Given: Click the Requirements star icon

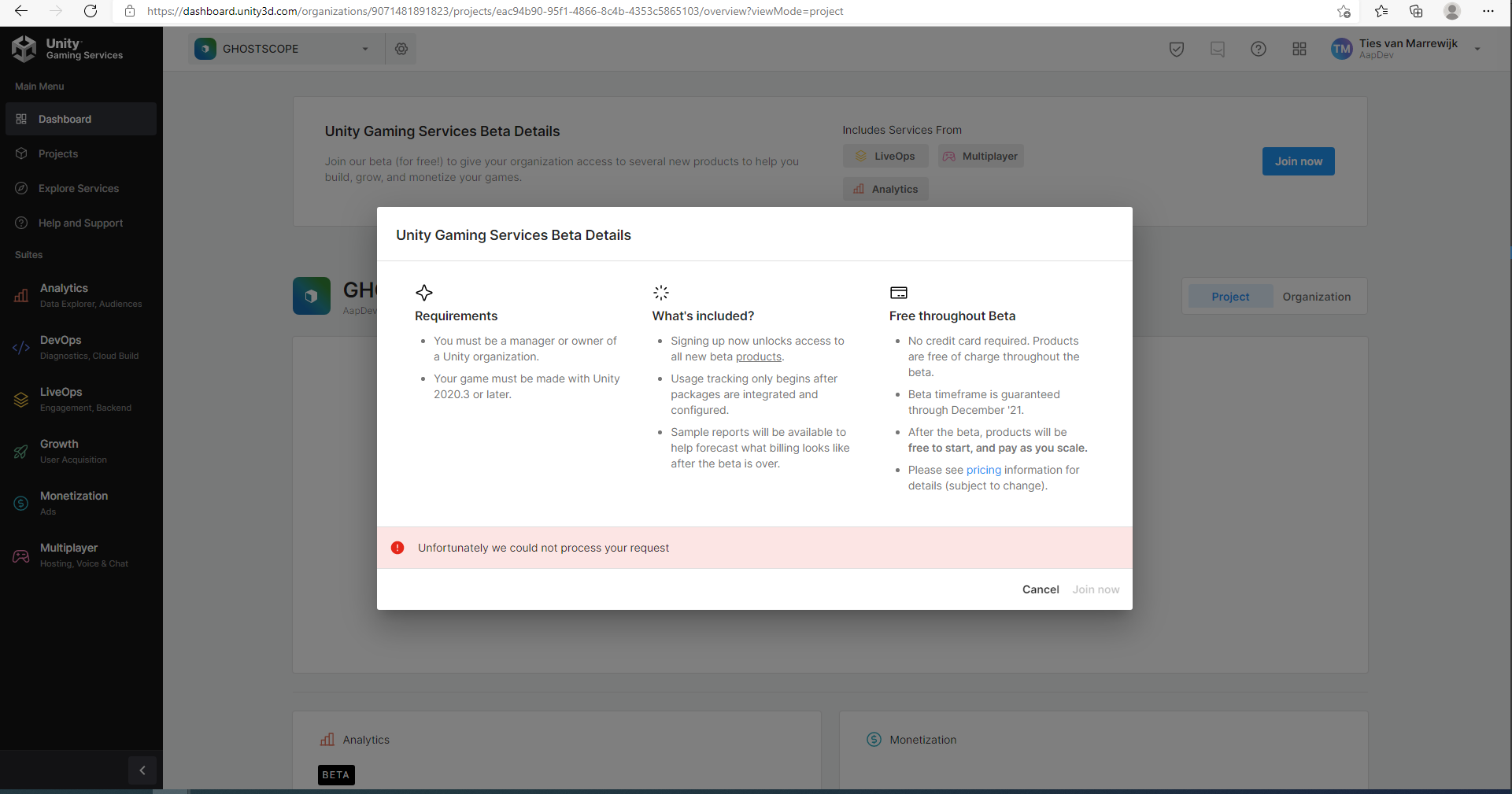Looking at the screenshot, I should coord(424,293).
